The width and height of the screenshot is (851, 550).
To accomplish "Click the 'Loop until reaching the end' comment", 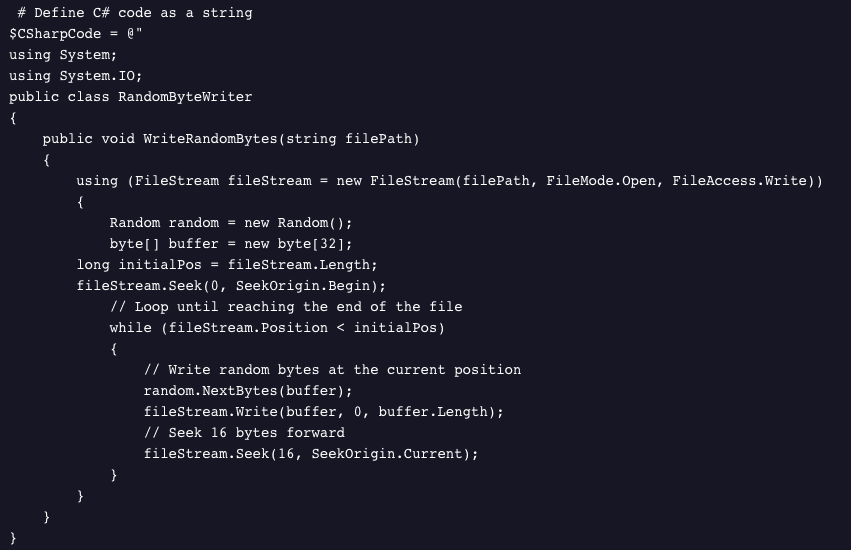I will click(x=286, y=307).
